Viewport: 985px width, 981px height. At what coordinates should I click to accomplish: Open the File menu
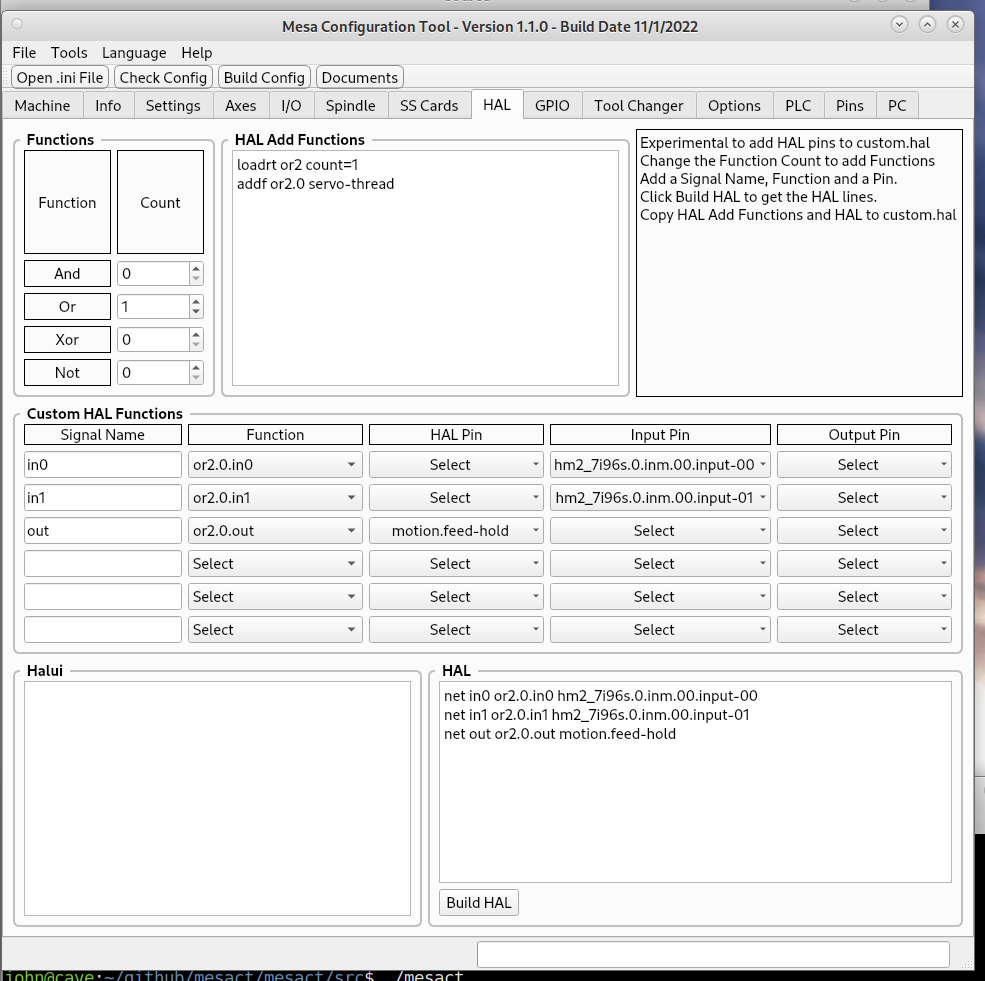[x=24, y=53]
